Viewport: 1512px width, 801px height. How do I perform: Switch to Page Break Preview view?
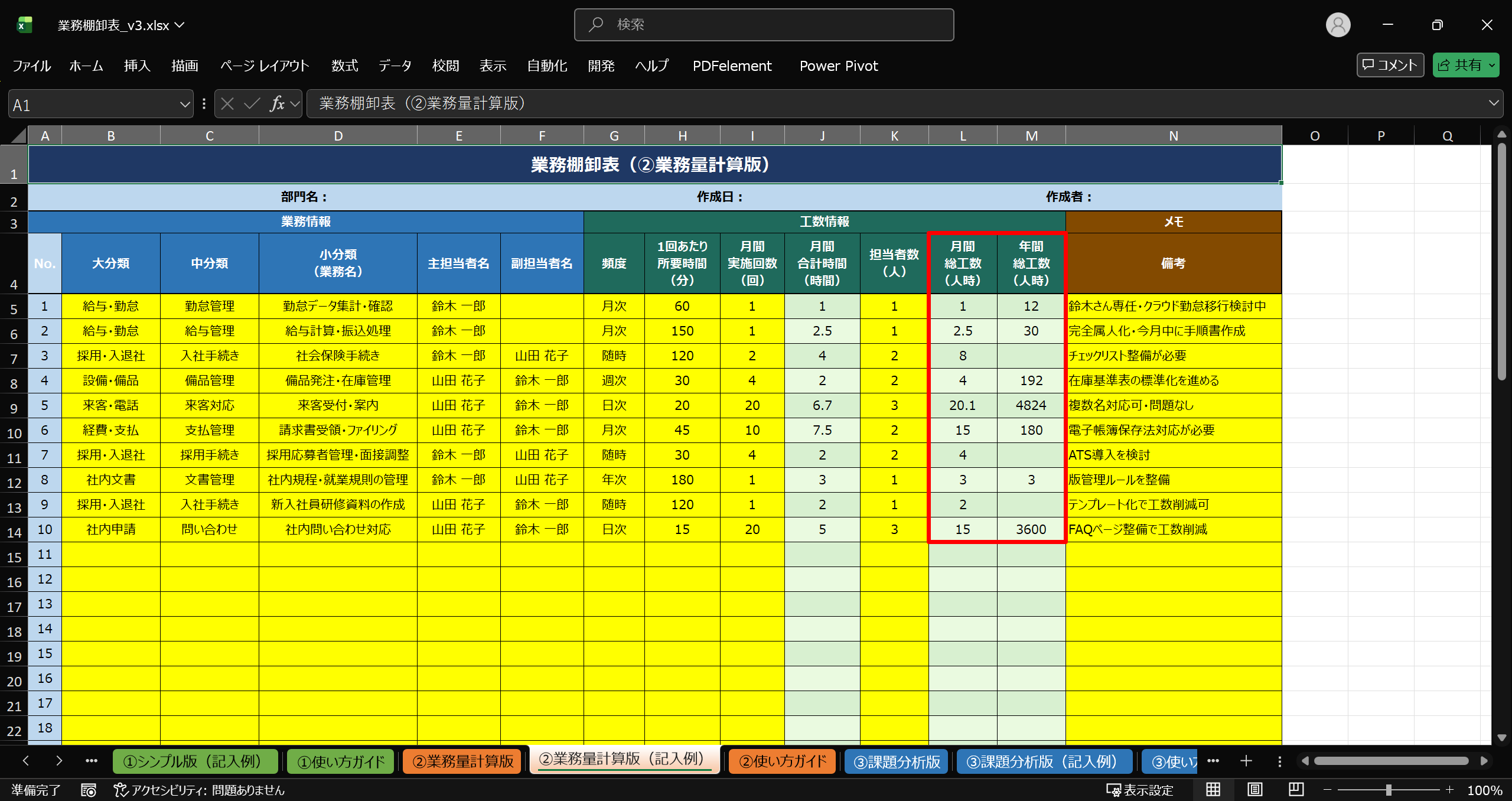1296,790
